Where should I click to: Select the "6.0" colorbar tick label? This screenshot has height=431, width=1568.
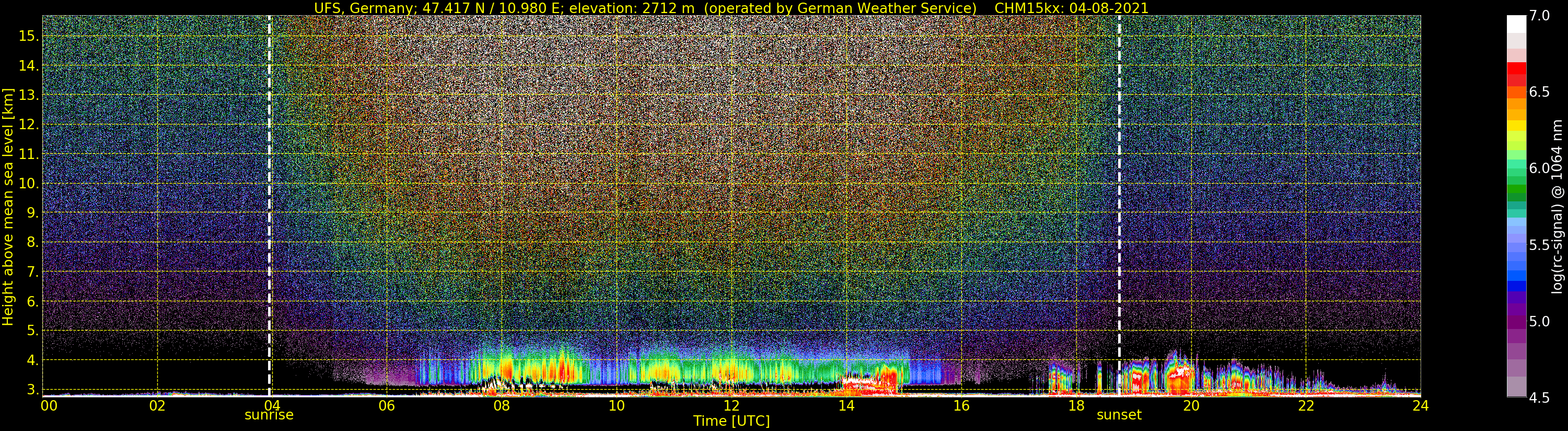[1539, 168]
